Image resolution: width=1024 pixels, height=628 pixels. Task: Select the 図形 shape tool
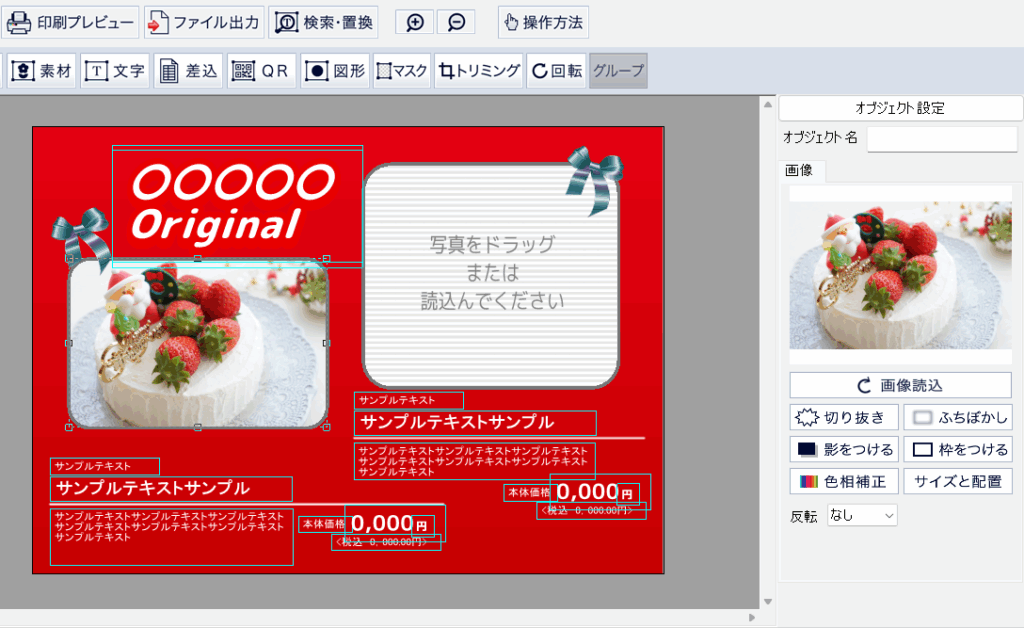point(335,71)
